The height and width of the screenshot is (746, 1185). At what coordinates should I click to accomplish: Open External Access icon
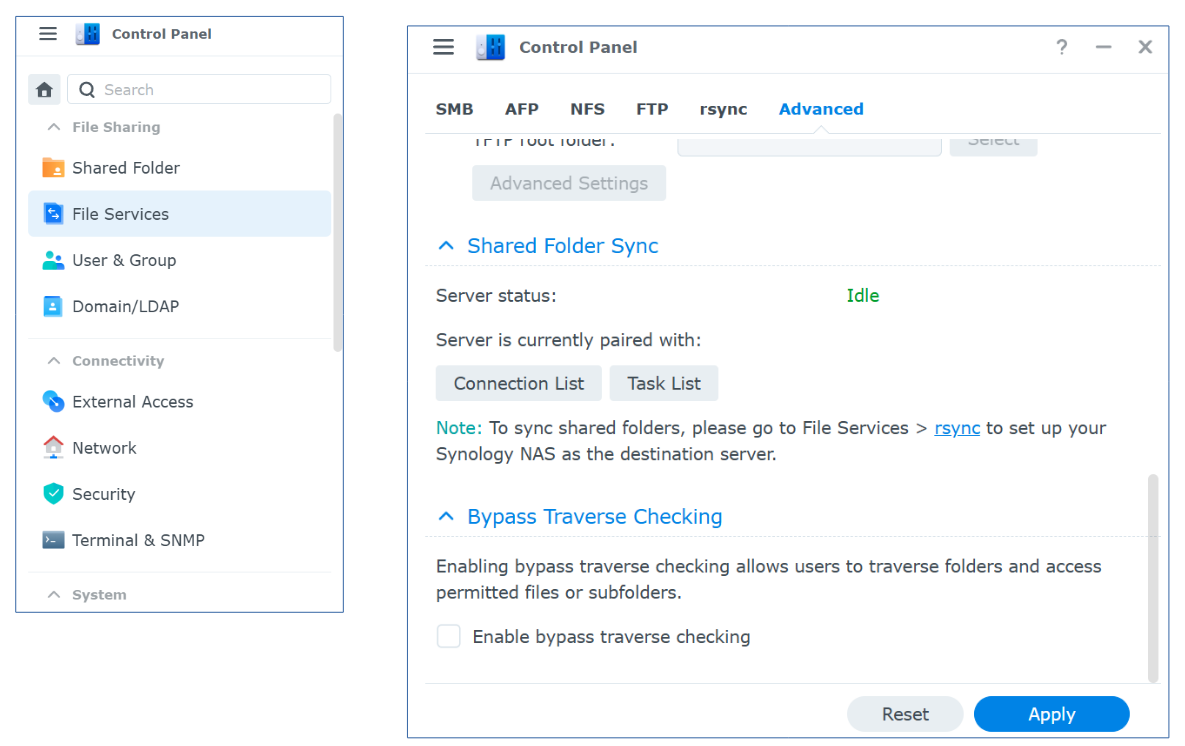53,402
